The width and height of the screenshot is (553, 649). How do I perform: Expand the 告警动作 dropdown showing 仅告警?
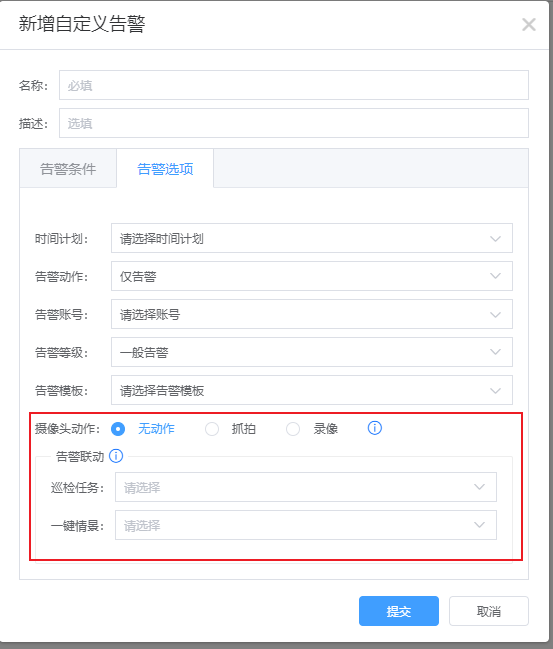click(x=312, y=276)
